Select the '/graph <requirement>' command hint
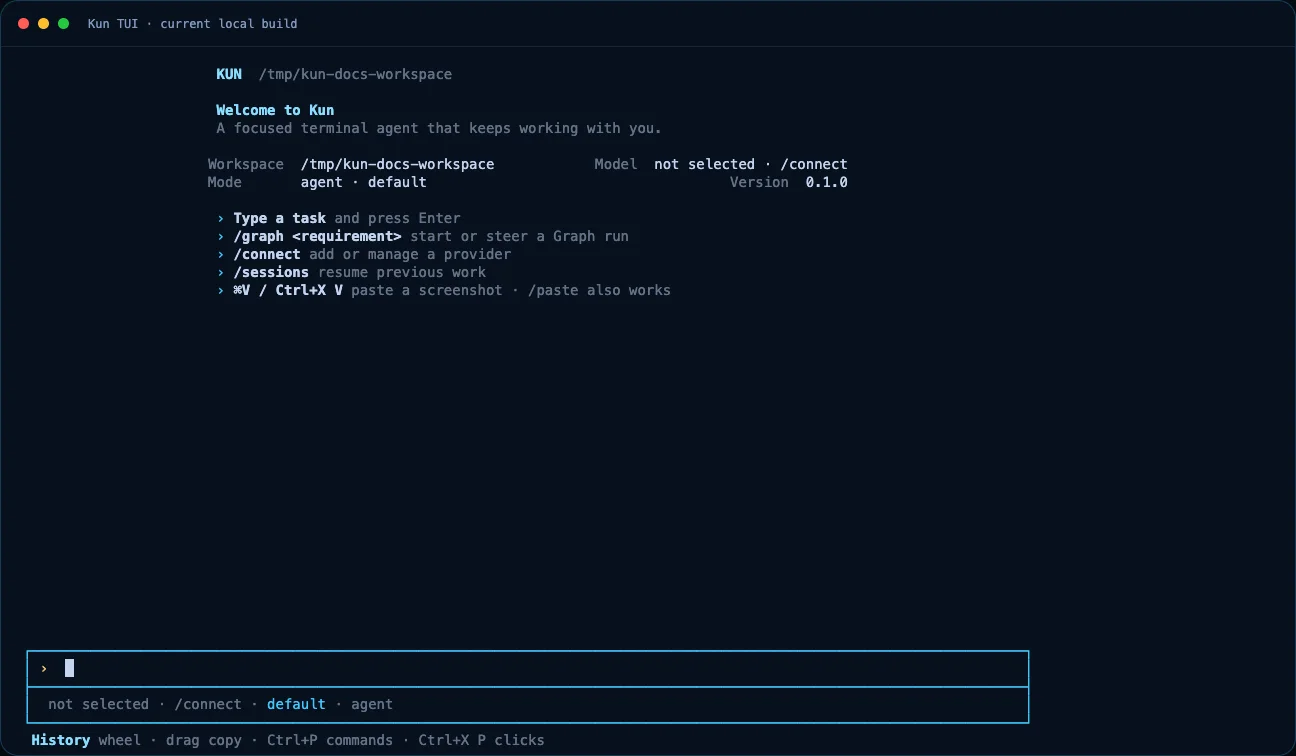The width and height of the screenshot is (1296, 756). (x=317, y=236)
